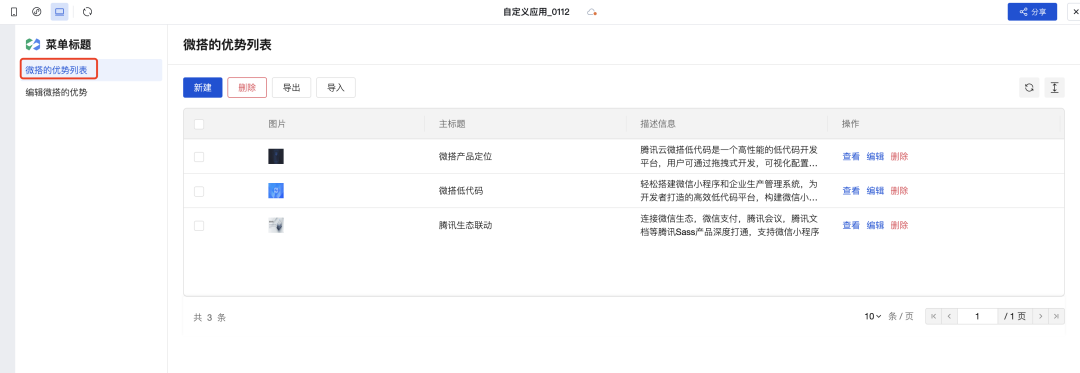Click the row height adjust icon
This screenshot has height=373, width=1080.
point(1055,87)
